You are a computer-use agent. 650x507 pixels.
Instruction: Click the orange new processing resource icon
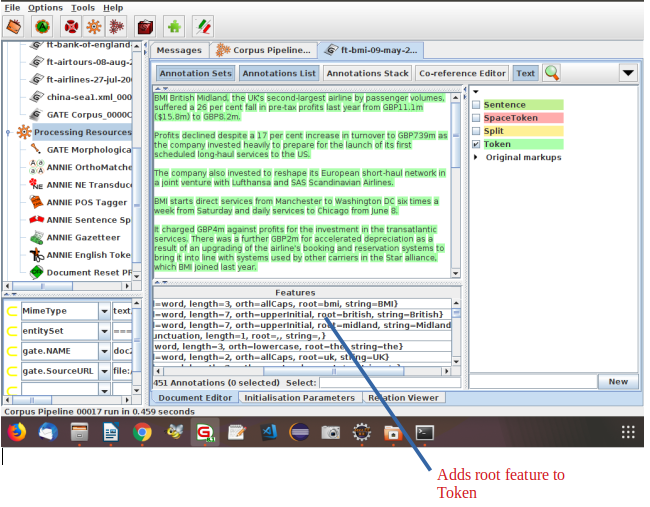(x=94, y=27)
